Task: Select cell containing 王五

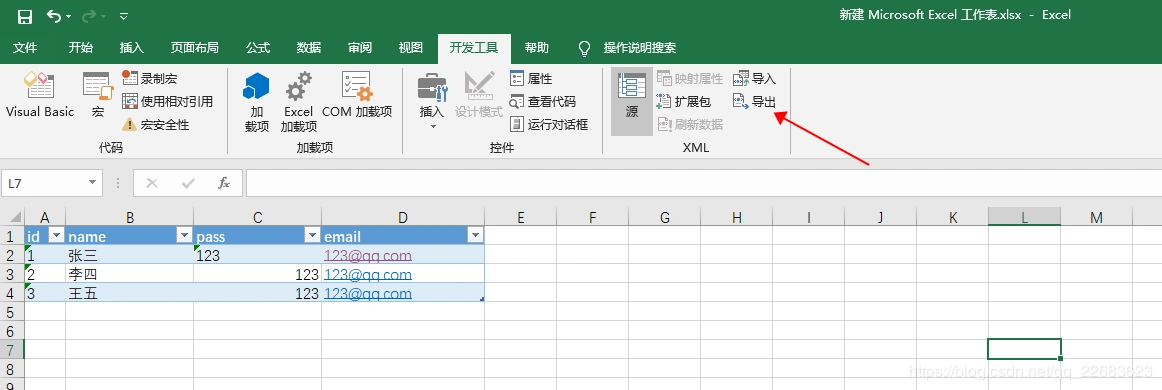Action: click(x=130, y=293)
